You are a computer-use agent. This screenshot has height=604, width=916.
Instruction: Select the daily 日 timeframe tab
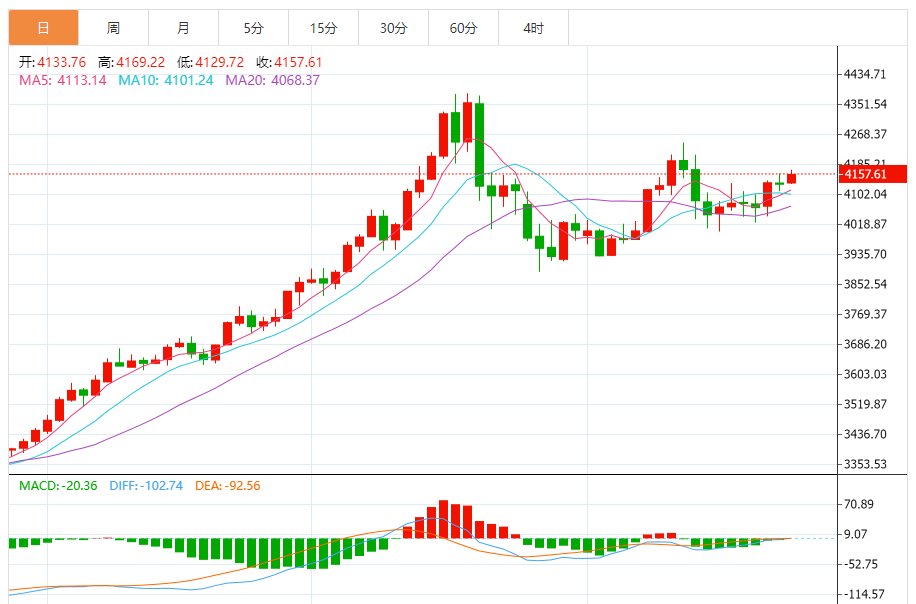43,27
